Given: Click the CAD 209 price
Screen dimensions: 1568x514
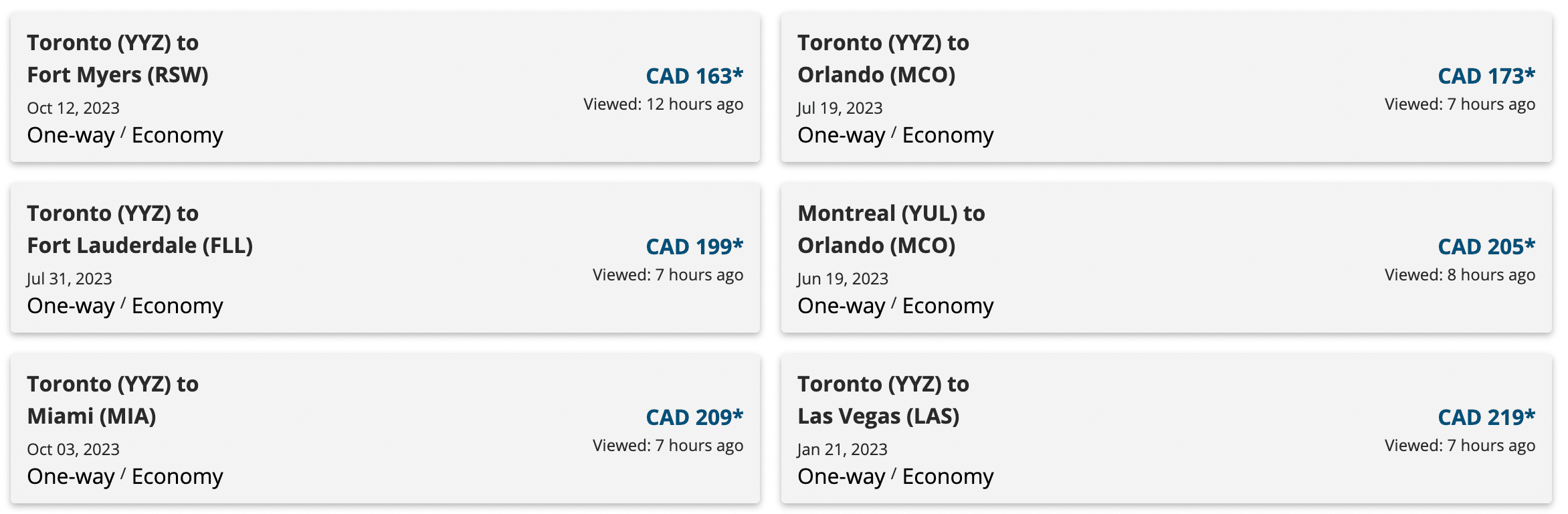Looking at the screenshot, I should coord(694,418).
